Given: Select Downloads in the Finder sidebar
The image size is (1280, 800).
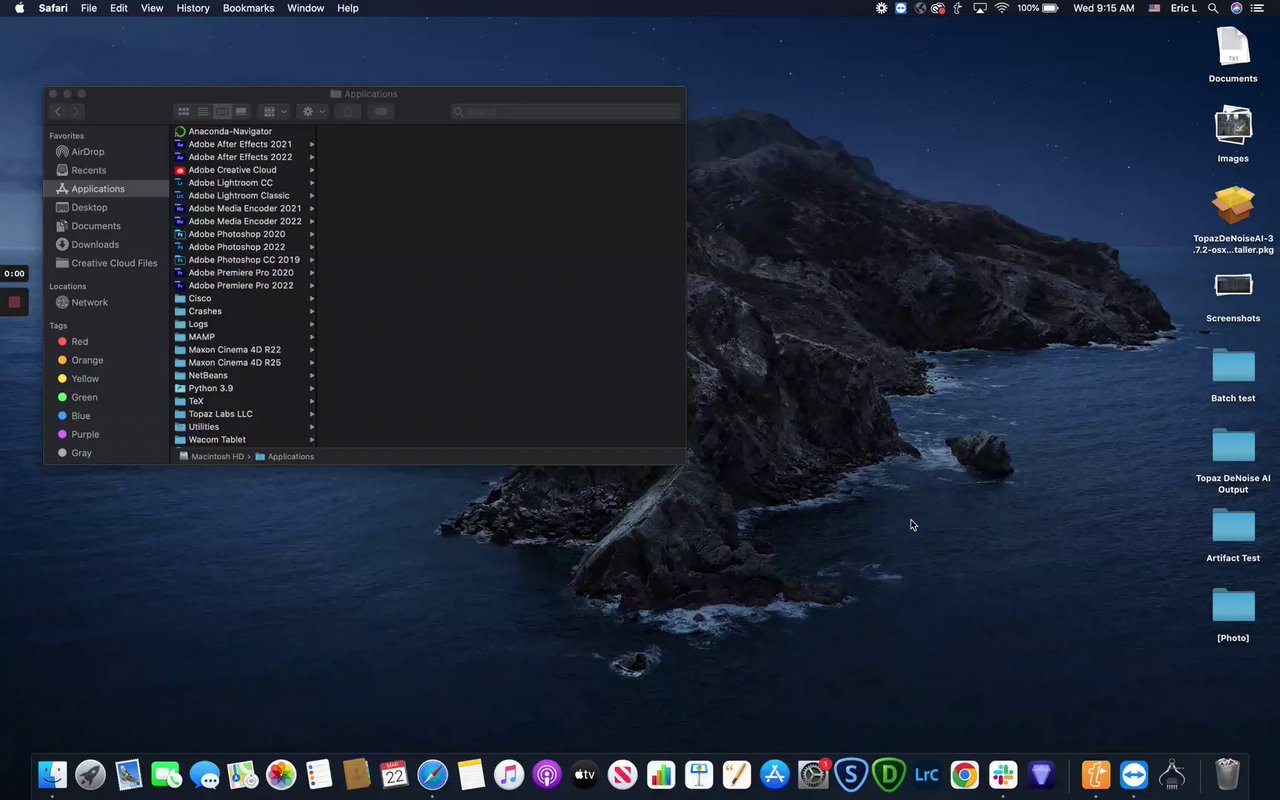Looking at the screenshot, I should [x=95, y=244].
